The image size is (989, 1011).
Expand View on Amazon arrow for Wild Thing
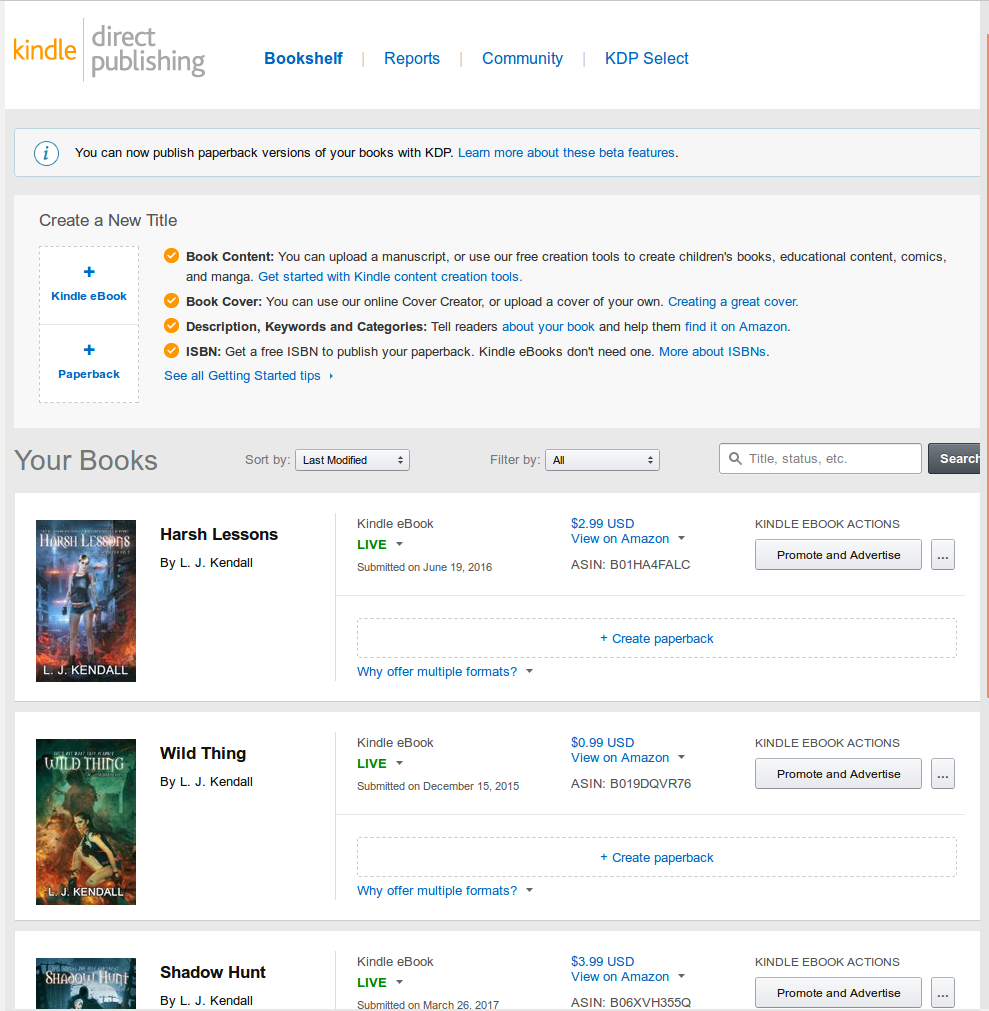tap(682, 758)
